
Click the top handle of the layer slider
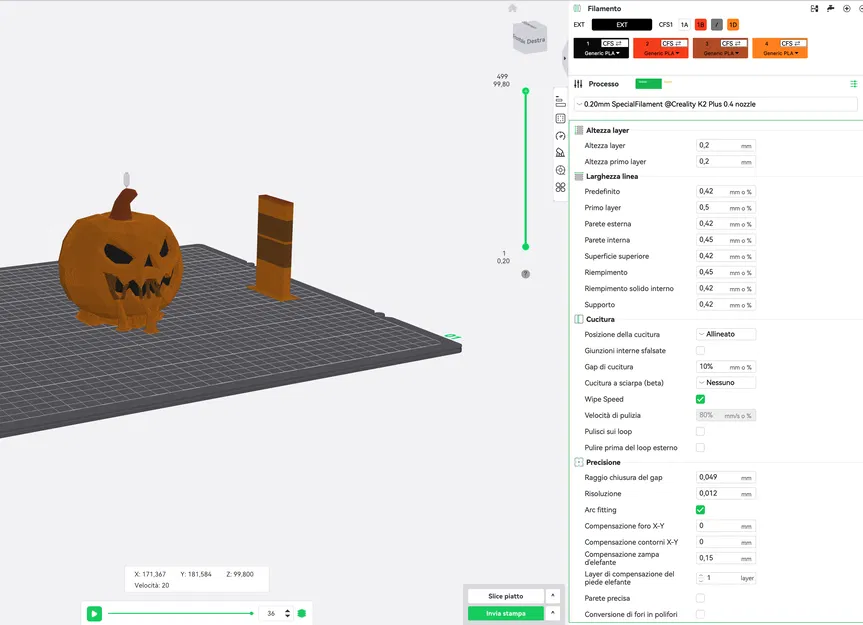coord(526,91)
